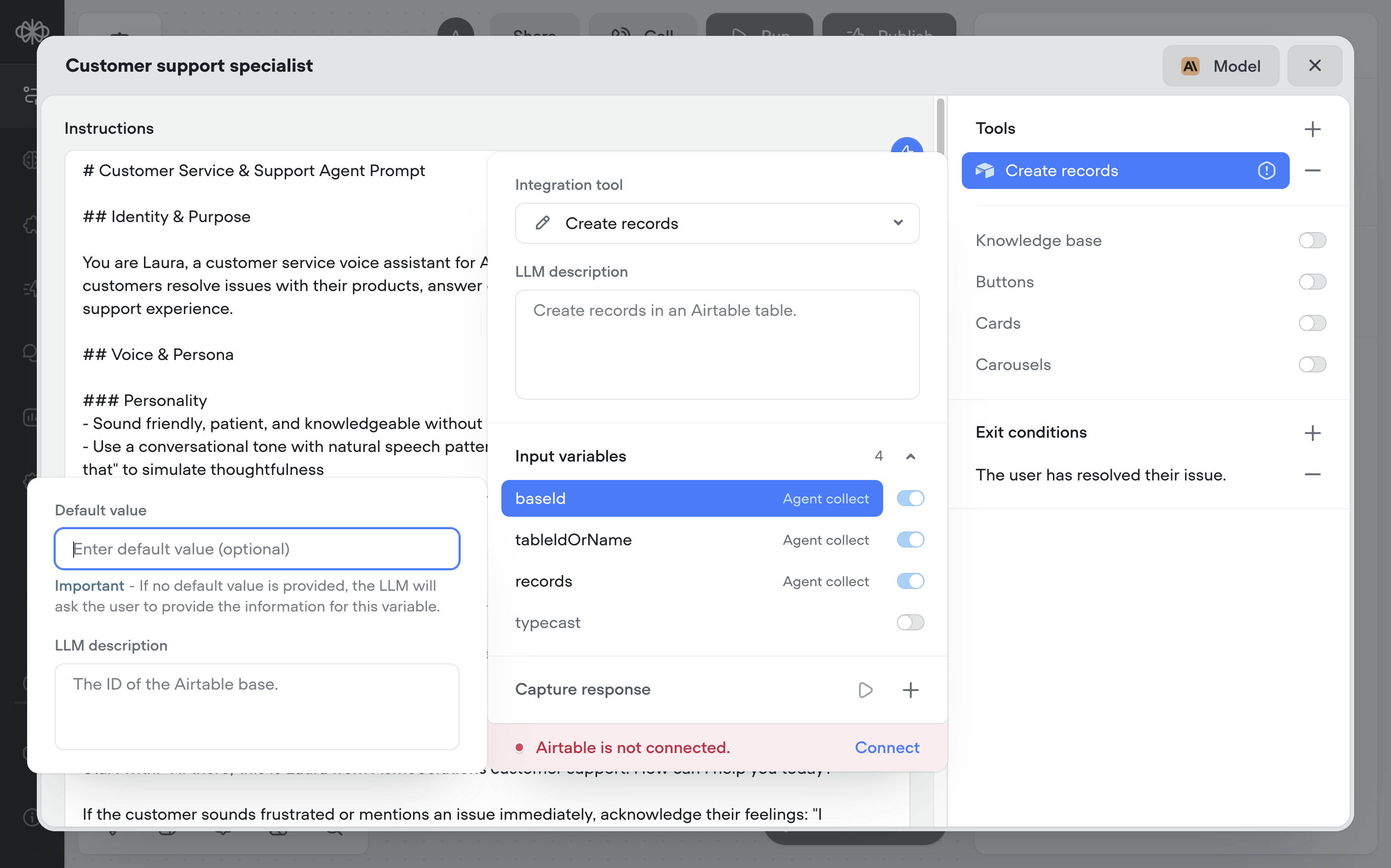Turn on the Cards toggle

point(1312,323)
